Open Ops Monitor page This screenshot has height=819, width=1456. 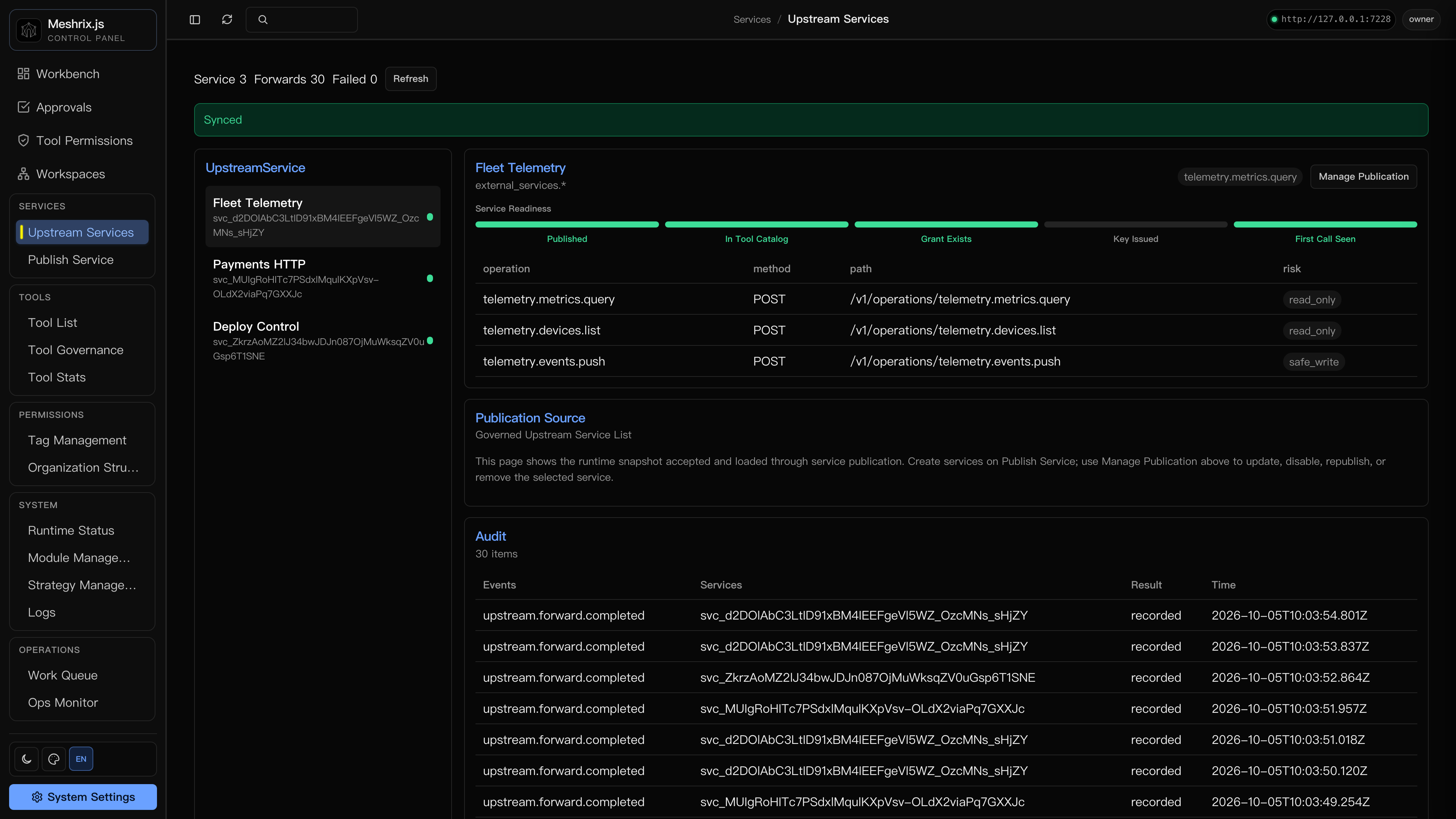[83, 703]
